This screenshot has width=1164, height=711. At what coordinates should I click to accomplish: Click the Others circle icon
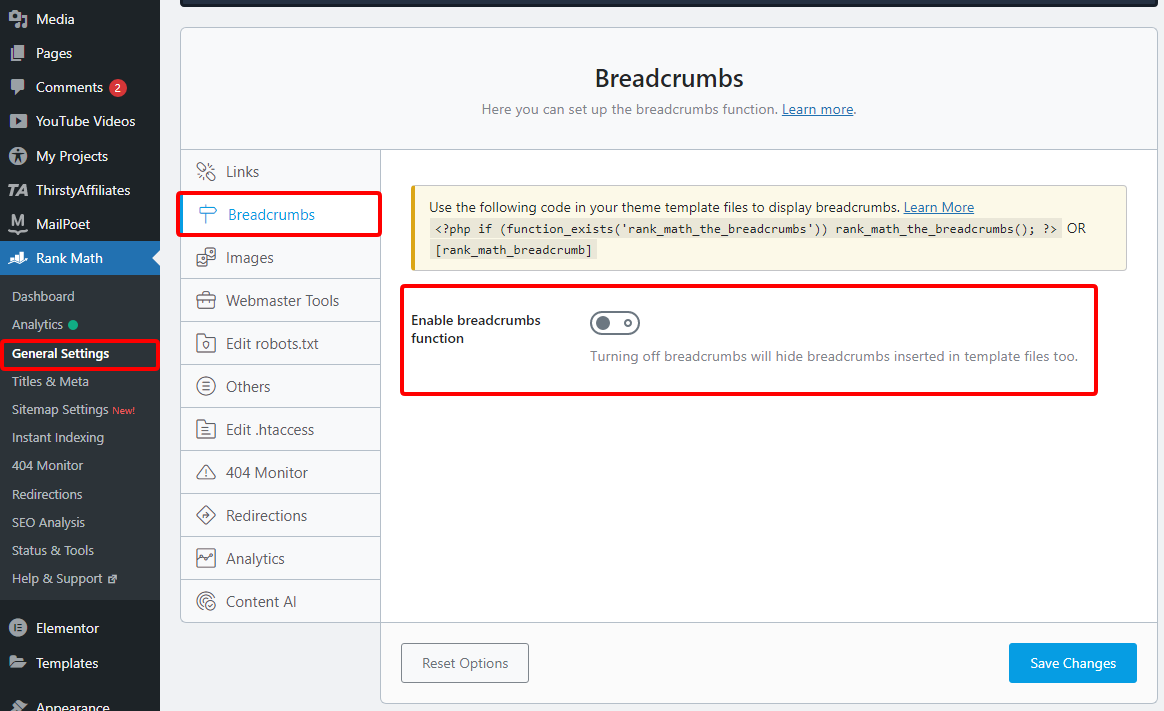tap(206, 387)
